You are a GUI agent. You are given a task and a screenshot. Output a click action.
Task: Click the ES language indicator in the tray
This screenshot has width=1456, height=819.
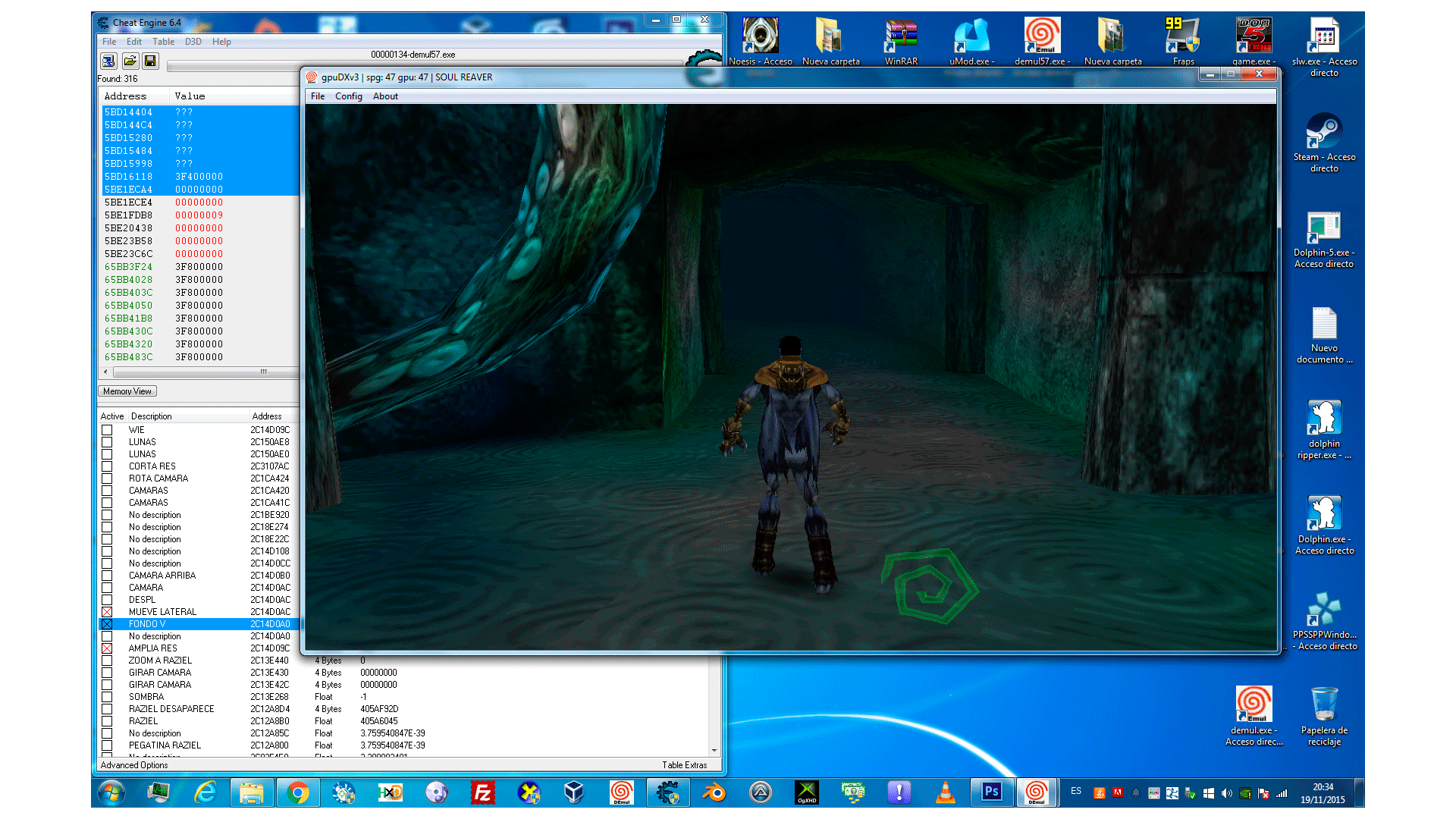pyautogui.click(x=1076, y=792)
